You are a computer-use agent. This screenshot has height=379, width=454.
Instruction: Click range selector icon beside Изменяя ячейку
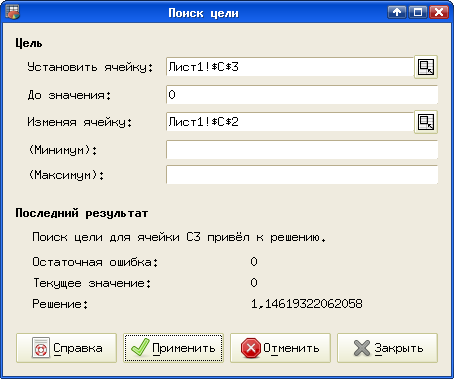click(x=426, y=122)
